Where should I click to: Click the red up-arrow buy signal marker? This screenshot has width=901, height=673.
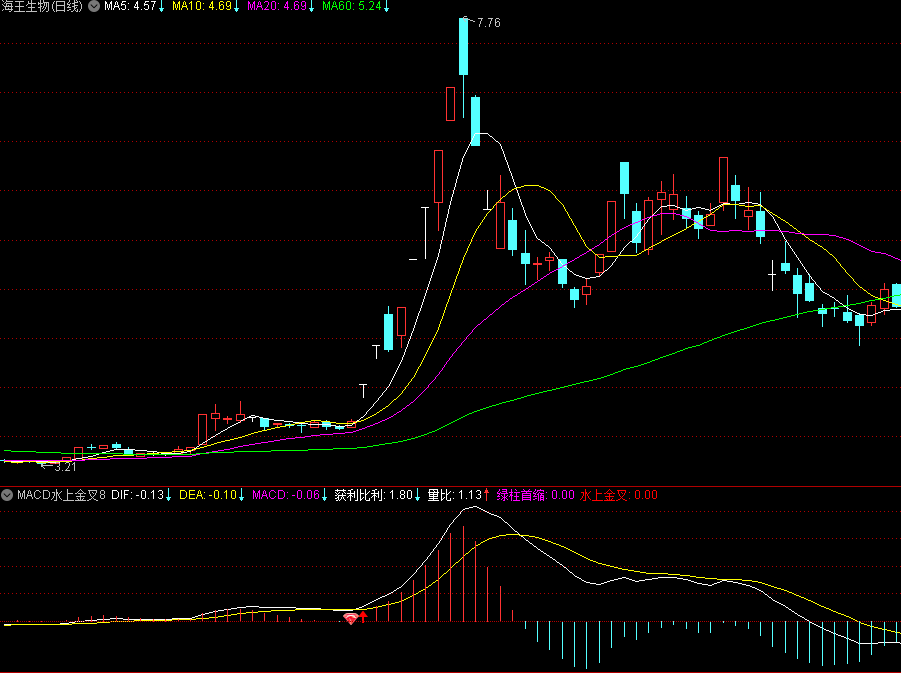(364, 618)
